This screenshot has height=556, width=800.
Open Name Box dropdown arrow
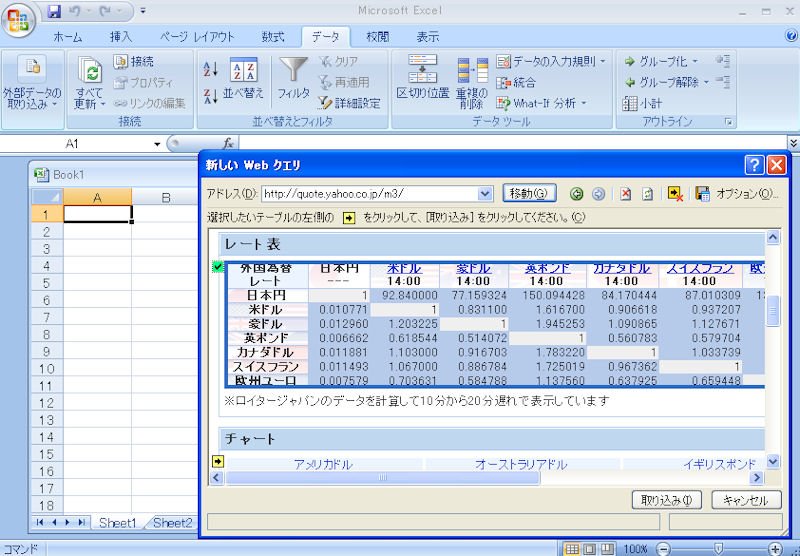[x=157, y=144]
